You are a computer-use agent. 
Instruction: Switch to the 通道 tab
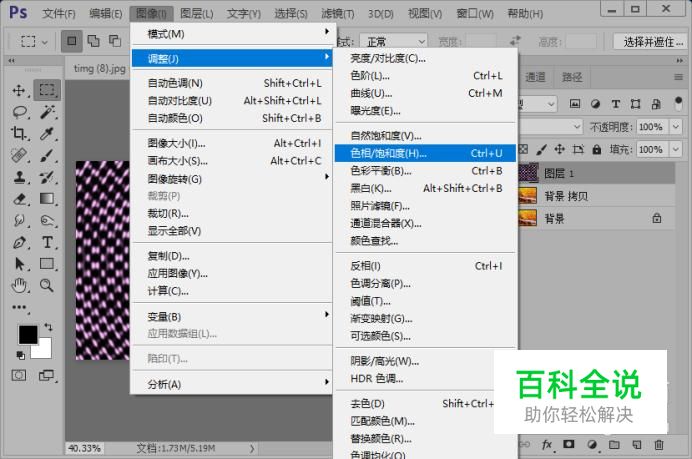535,77
